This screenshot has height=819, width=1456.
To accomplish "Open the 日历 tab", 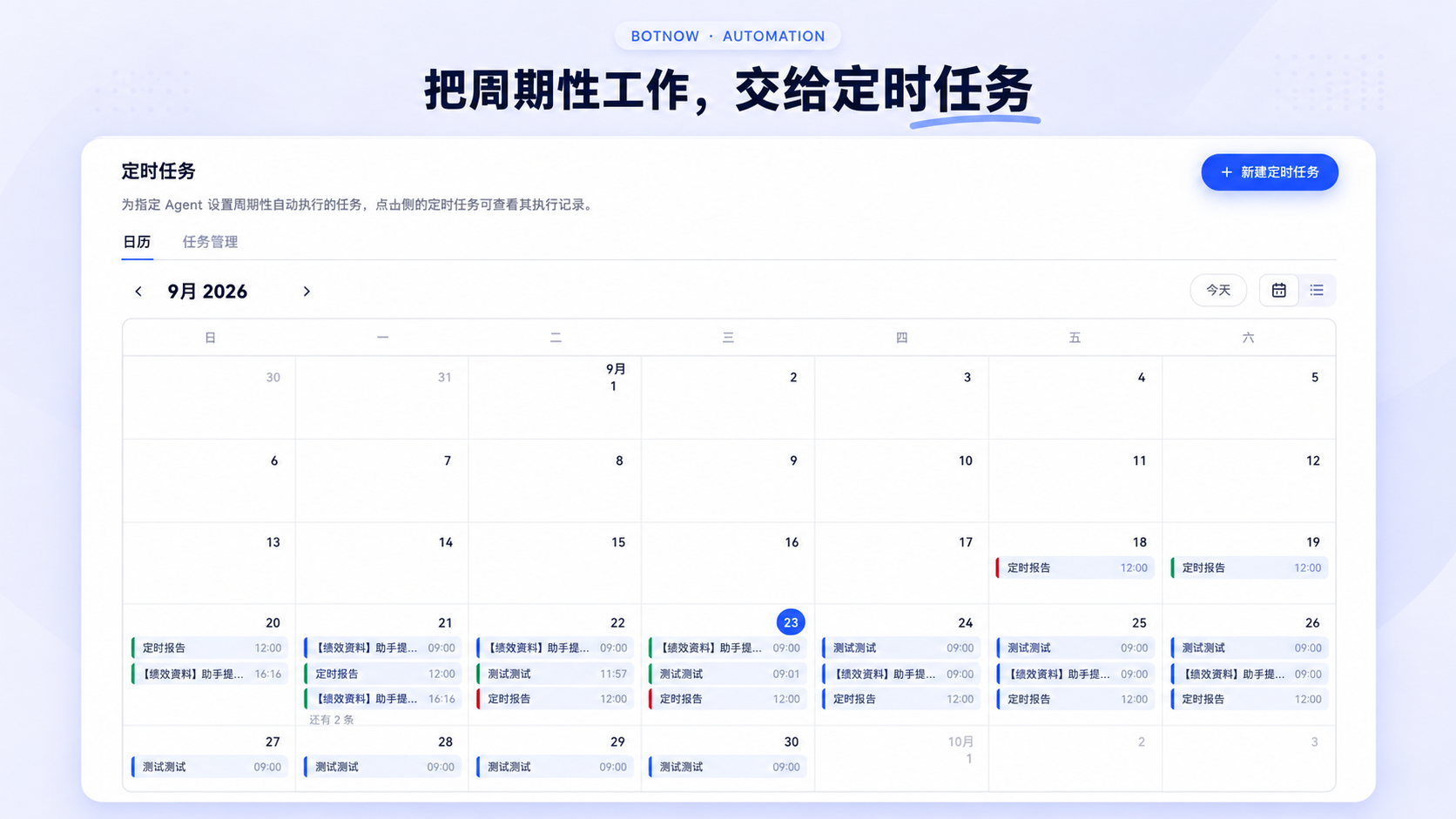I will click(x=137, y=242).
